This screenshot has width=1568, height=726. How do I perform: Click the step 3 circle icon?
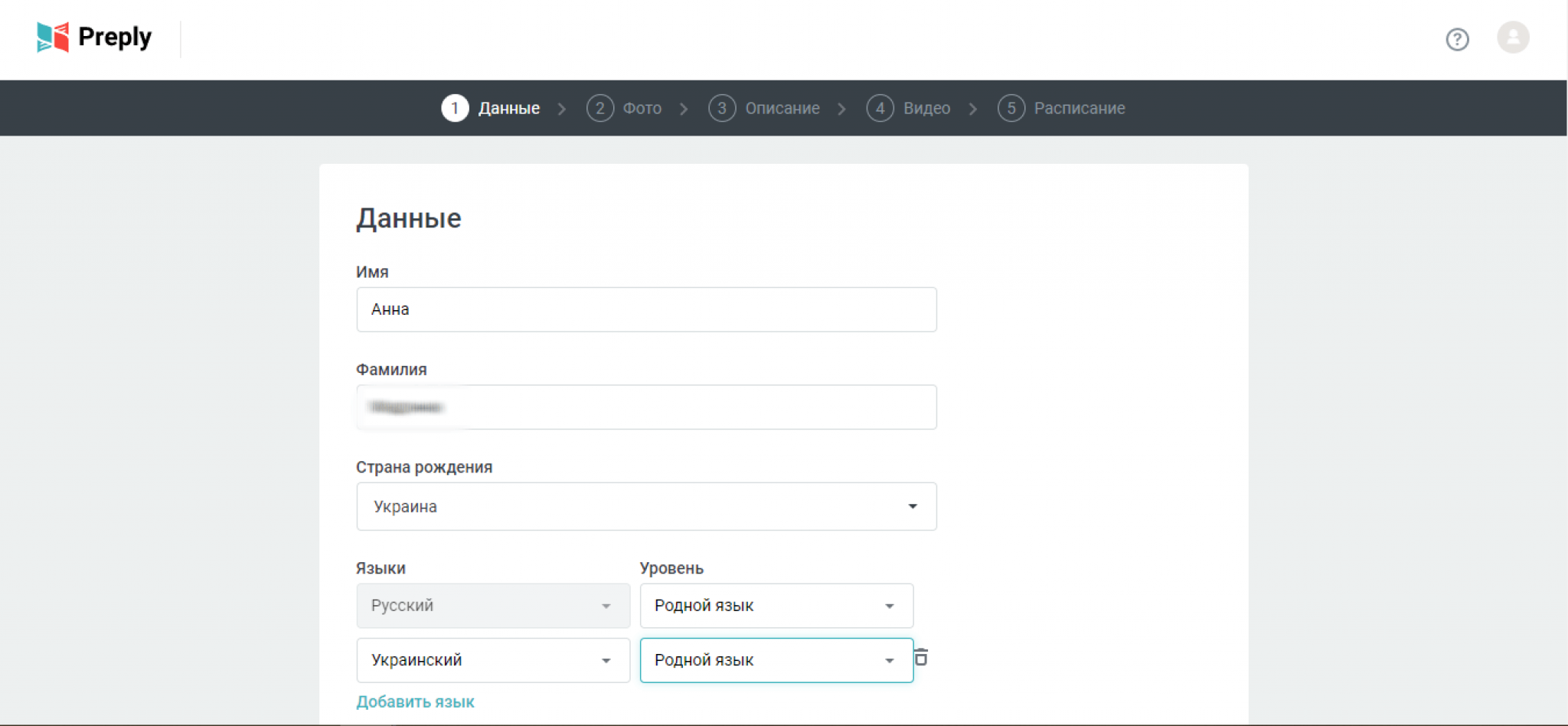click(x=721, y=108)
